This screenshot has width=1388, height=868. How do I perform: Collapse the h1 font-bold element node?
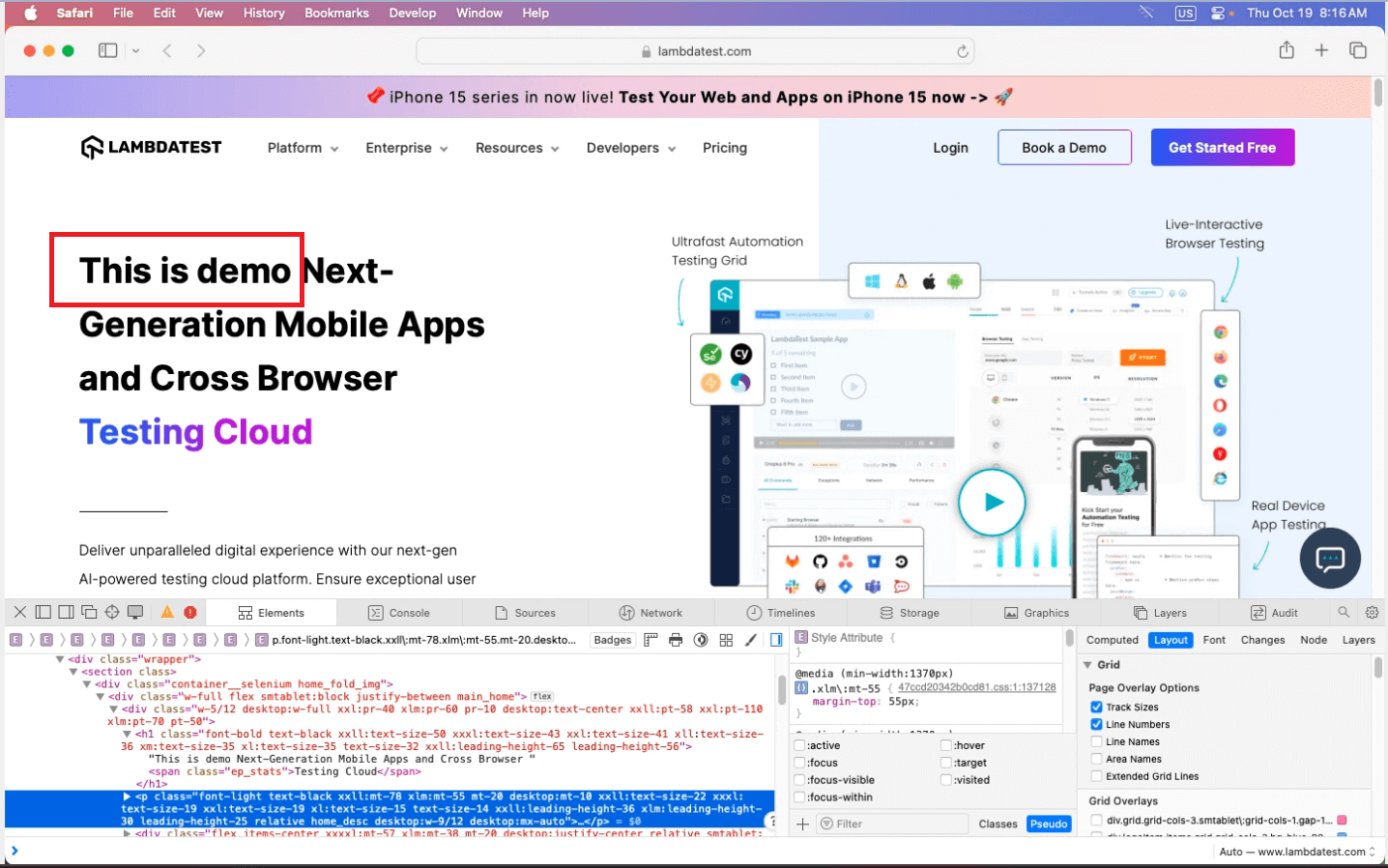pyautogui.click(x=127, y=735)
